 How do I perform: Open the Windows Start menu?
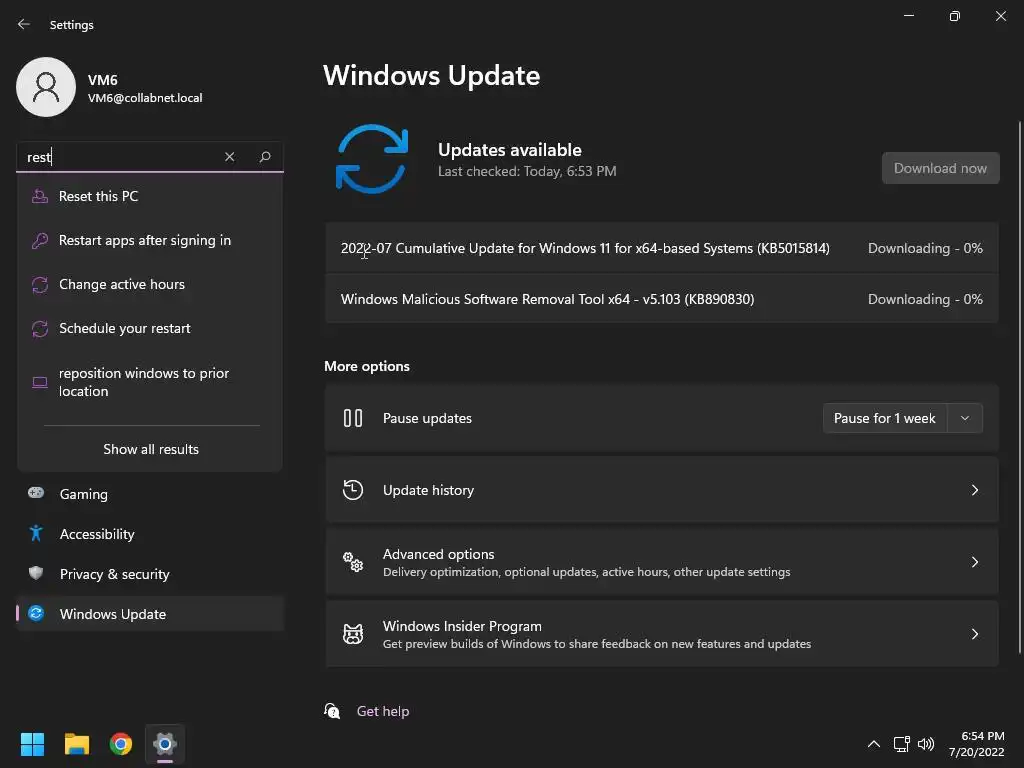tap(32, 744)
